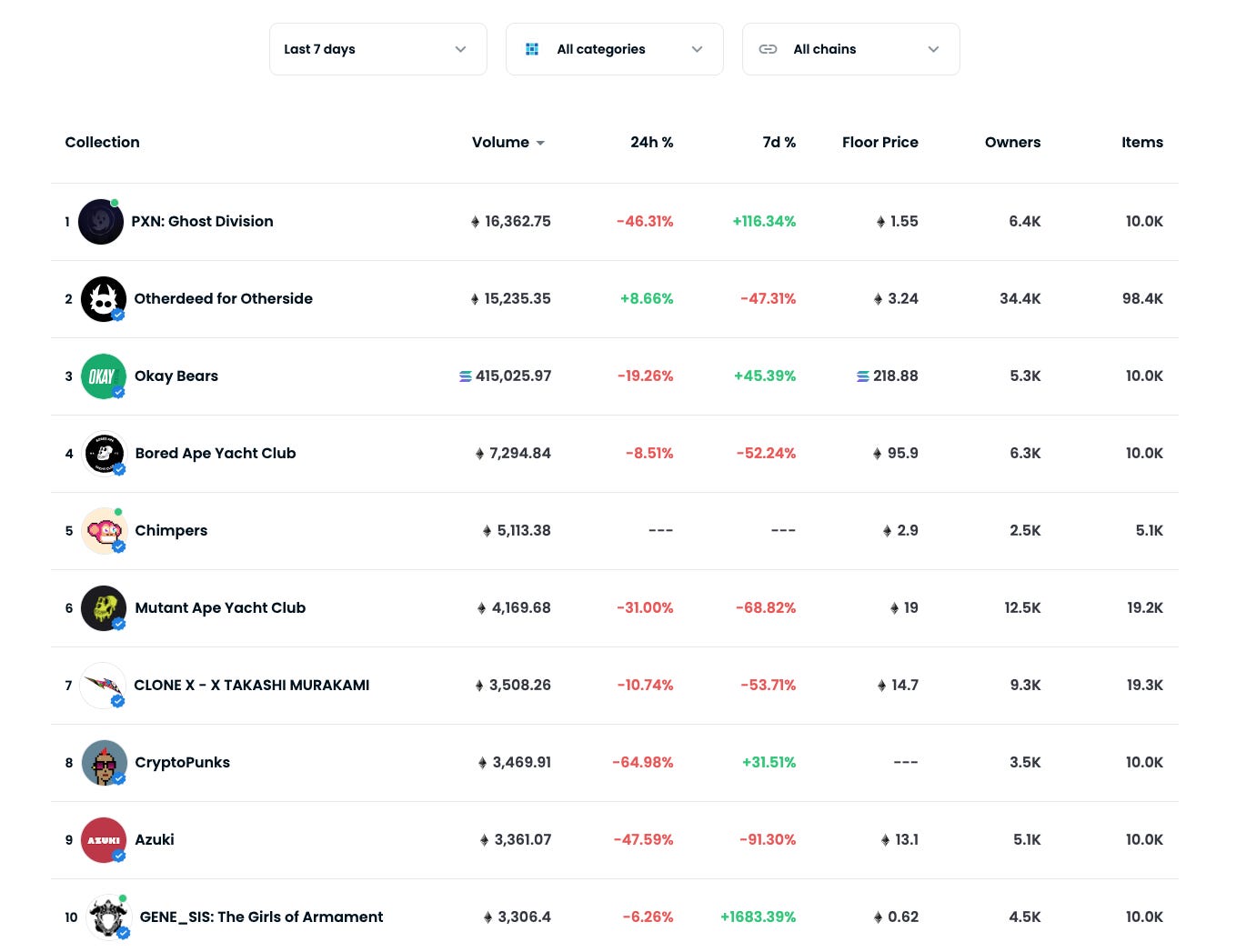
Task: Click the categories grid icon
Action: [532, 49]
